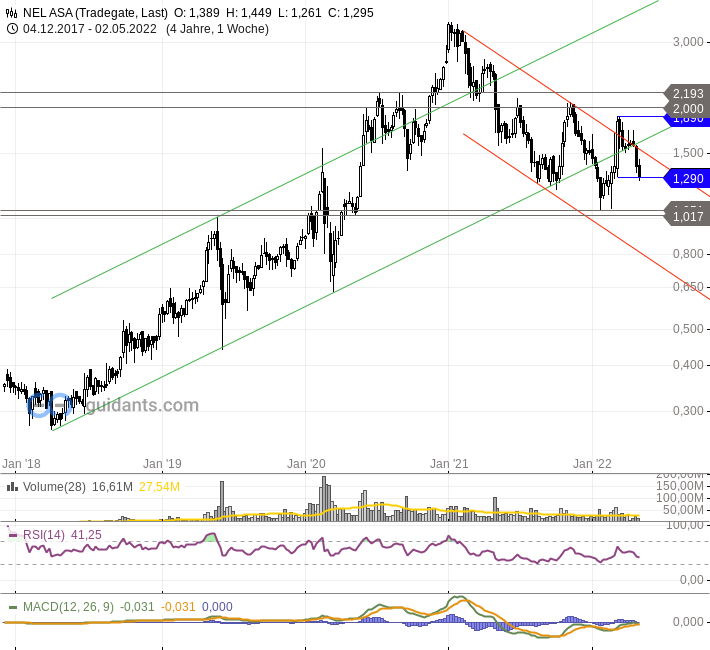Click the Volume bar icon in the indicator panel
This screenshot has height=650, width=710.
(x=12, y=487)
